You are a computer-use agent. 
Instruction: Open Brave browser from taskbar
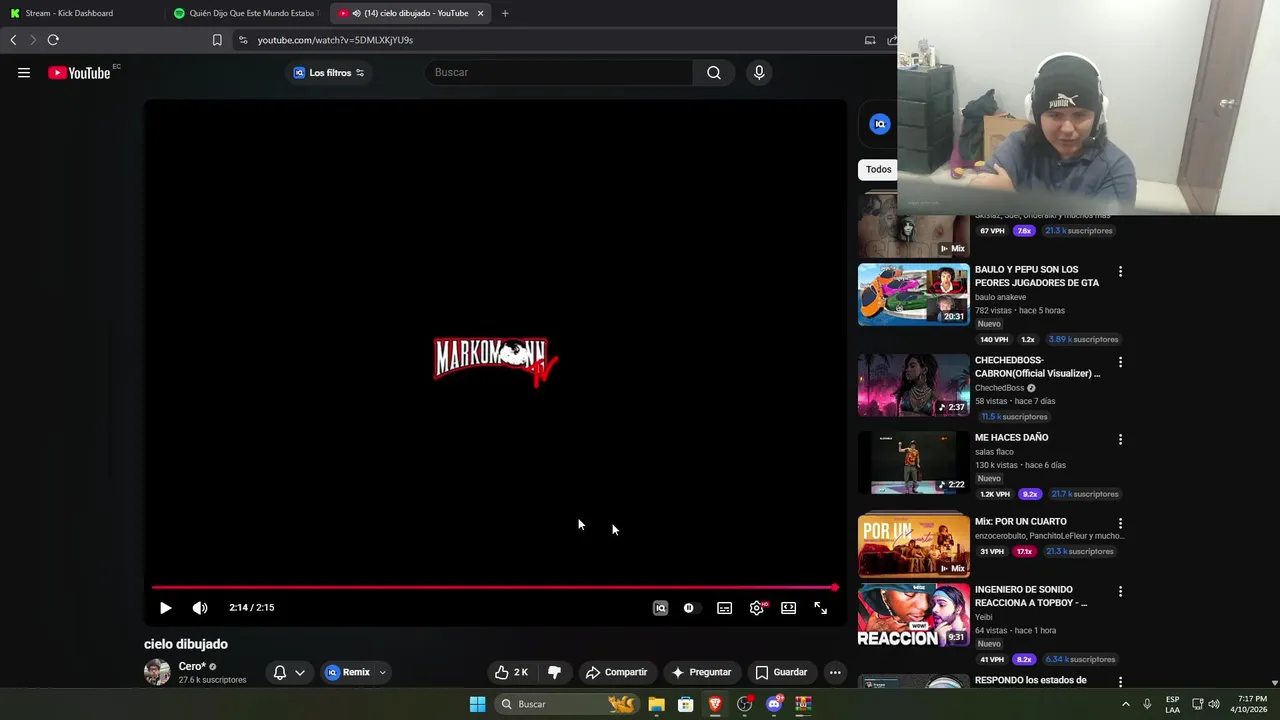click(715, 704)
